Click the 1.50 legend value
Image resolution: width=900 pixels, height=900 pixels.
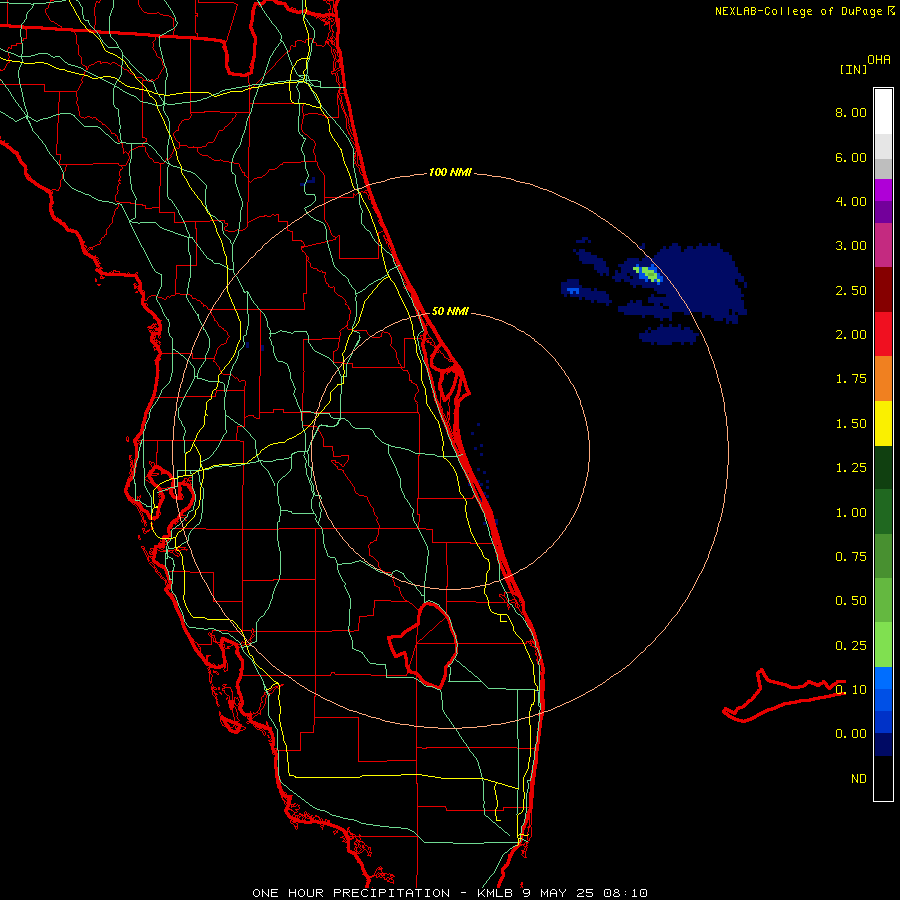(851, 424)
